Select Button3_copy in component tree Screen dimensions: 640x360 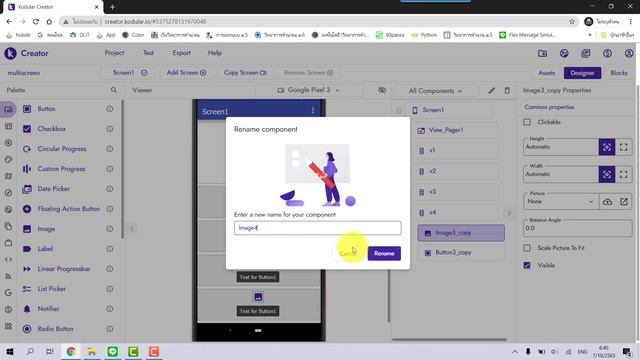pos(461,253)
